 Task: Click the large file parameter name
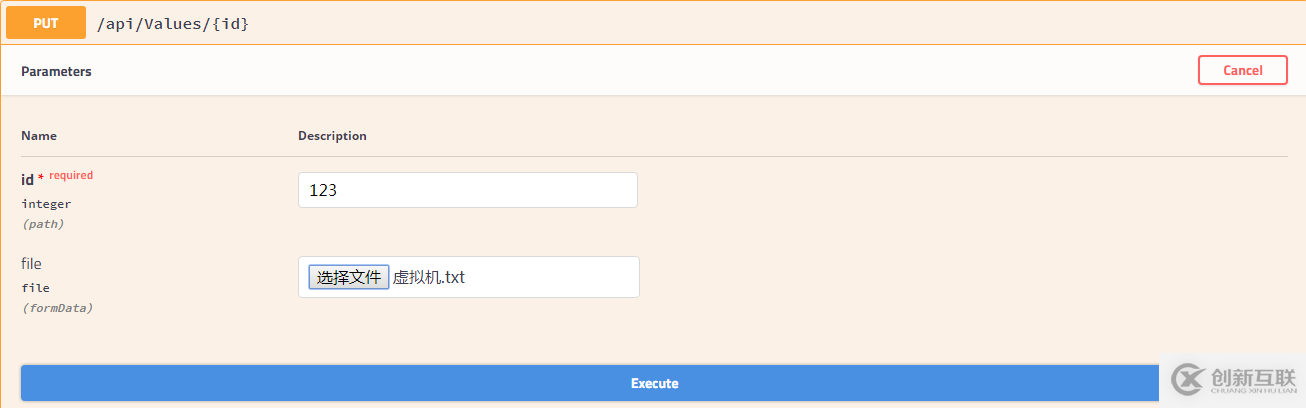click(x=31, y=264)
